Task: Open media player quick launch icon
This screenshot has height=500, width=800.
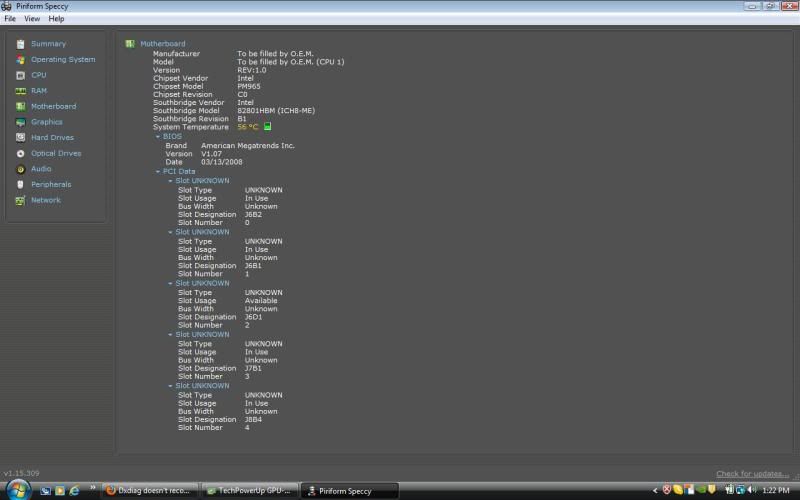Action: click(x=60, y=491)
